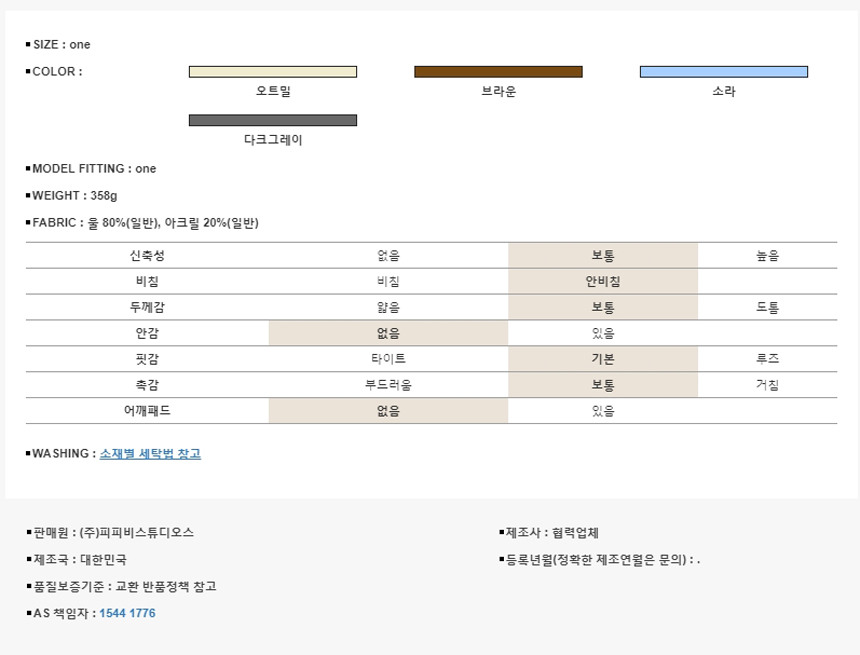Click the 오트밀 color name label
This screenshot has height=655, width=860.
point(273,91)
